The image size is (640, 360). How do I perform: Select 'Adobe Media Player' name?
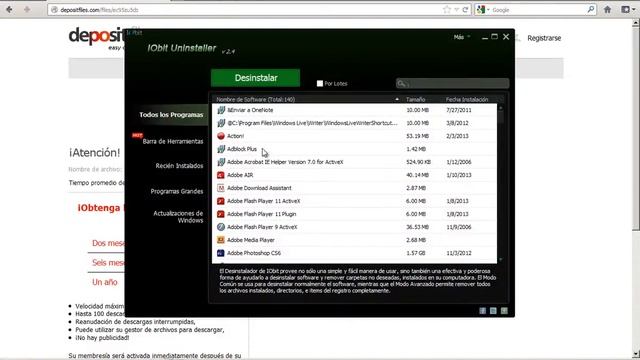251,240
